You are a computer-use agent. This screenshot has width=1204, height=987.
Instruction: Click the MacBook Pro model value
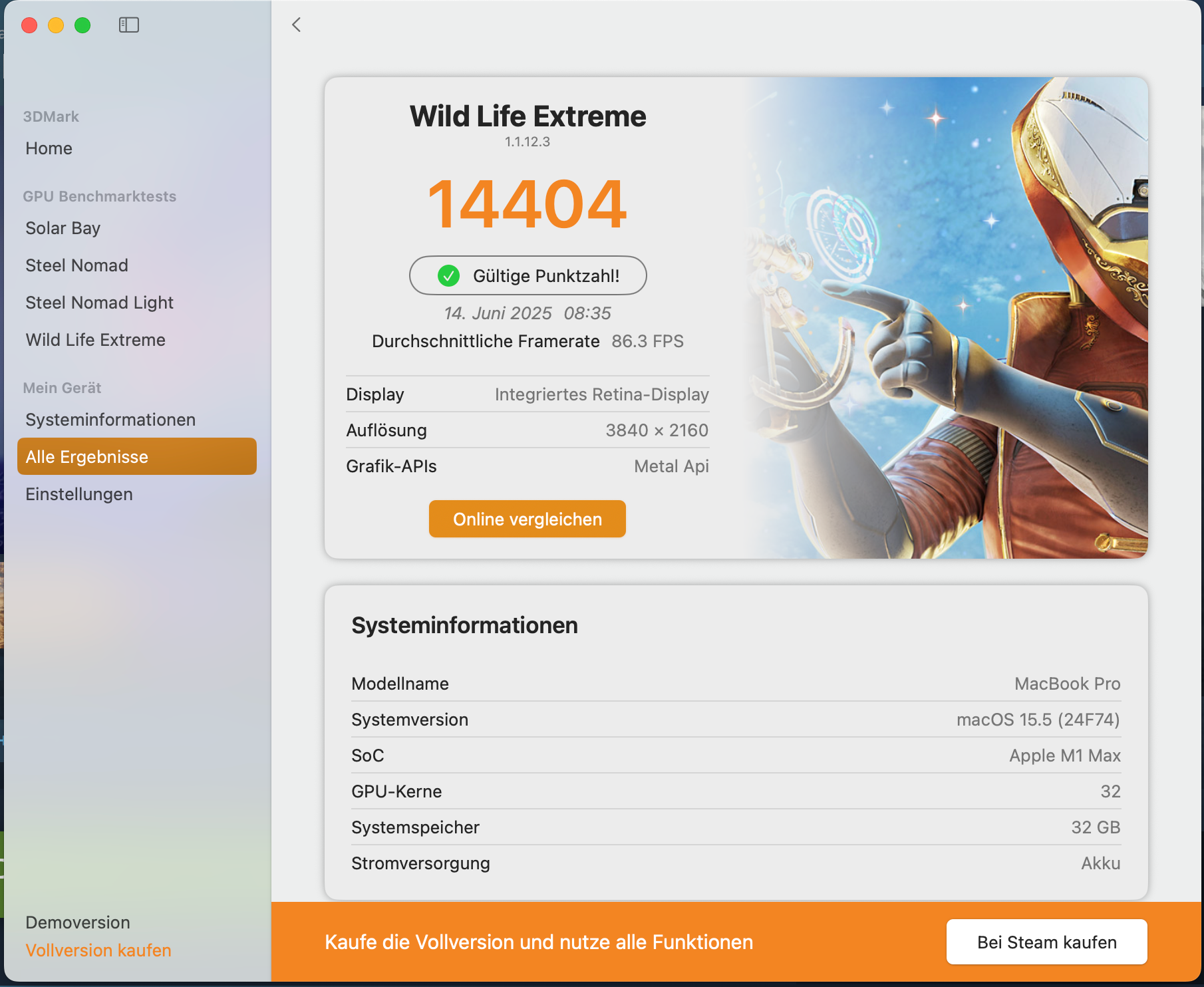(x=1068, y=684)
